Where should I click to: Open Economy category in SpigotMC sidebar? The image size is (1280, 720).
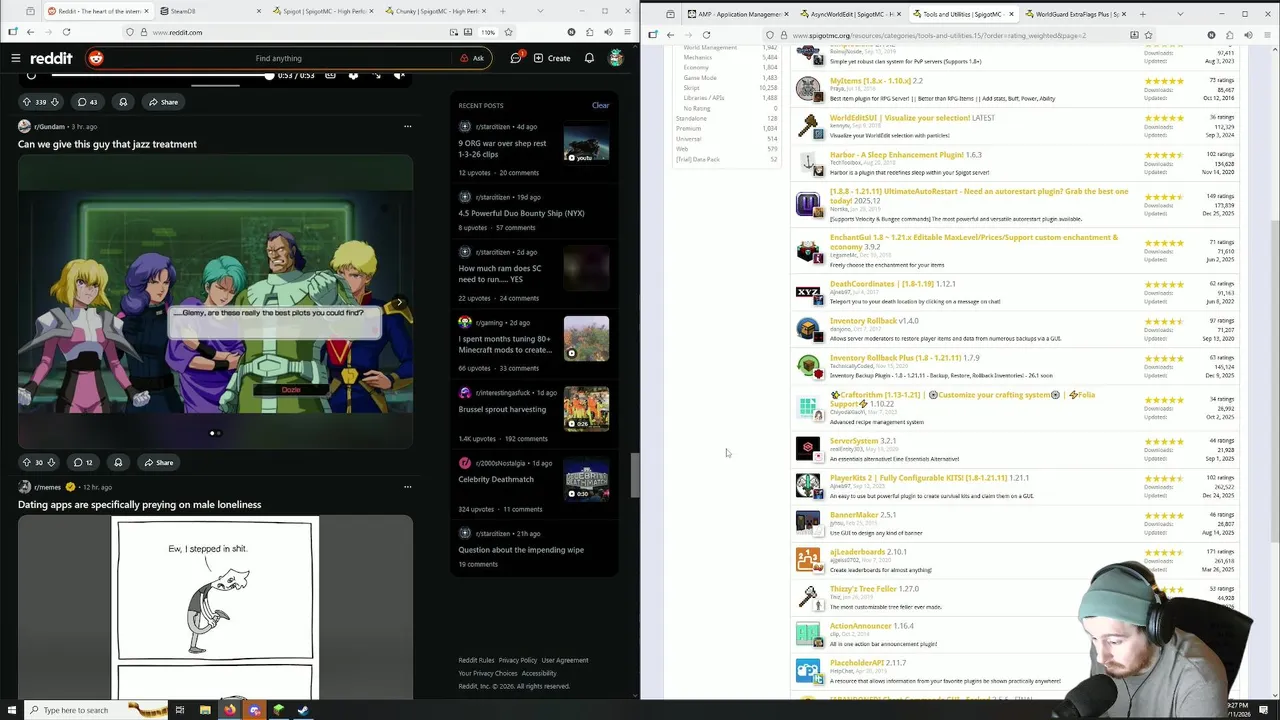[x=696, y=67]
